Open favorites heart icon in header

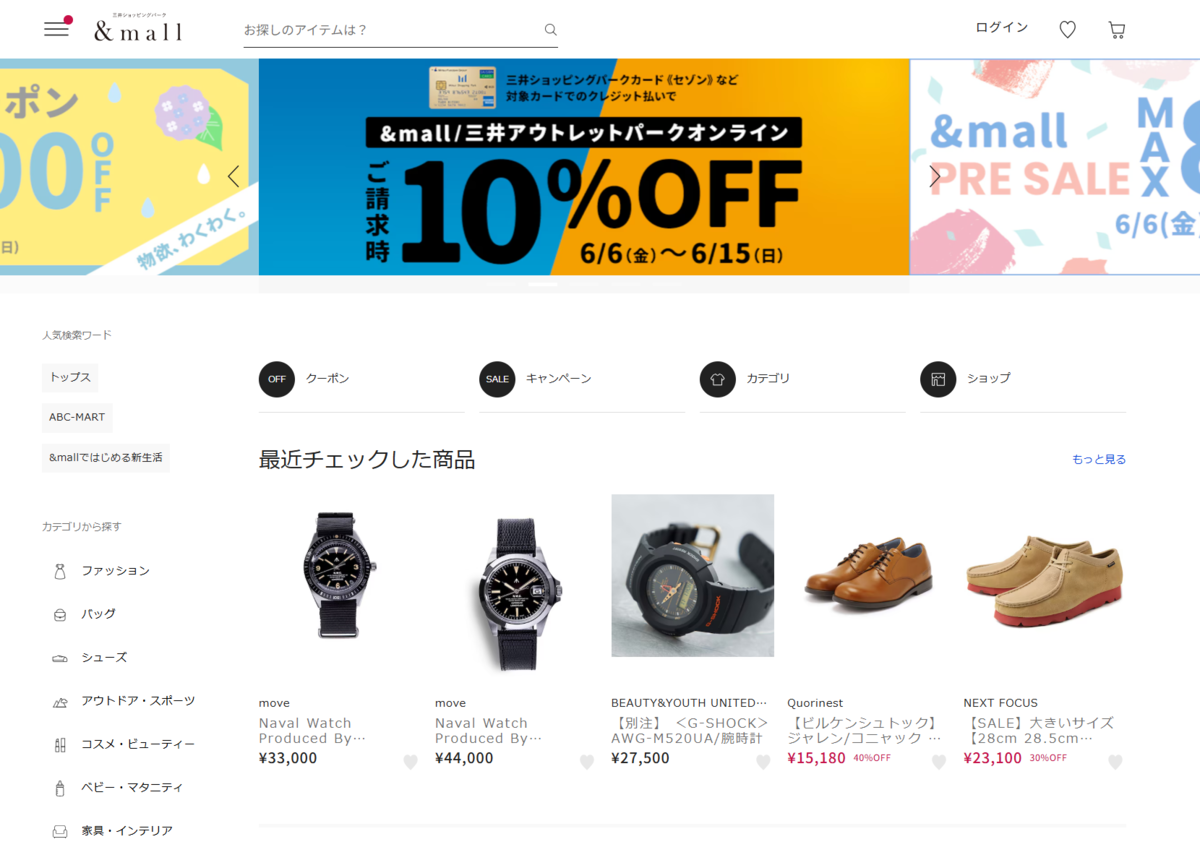pyautogui.click(x=1067, y=30)
